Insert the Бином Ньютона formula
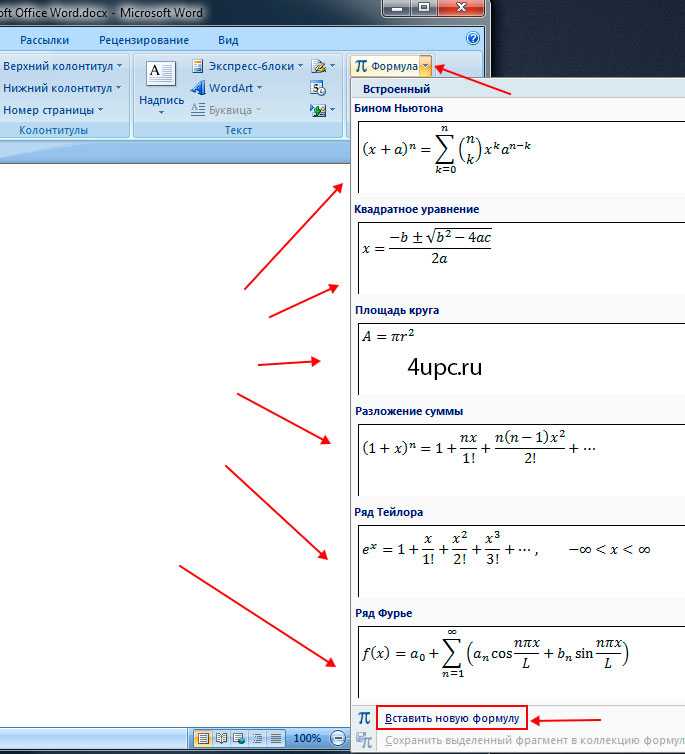Image resolution: width=685 pixels, height=754 pixels. click(521, 157)
